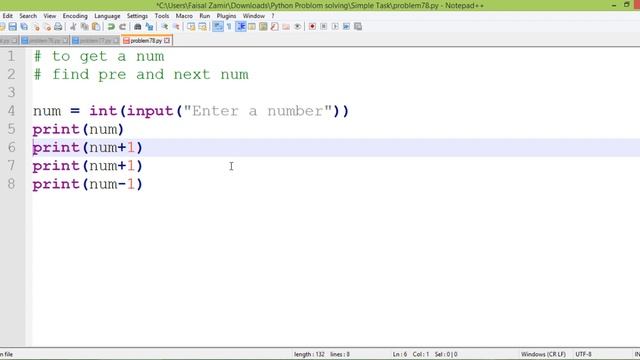Click the '# find pre and next num' comment

coord(141,75)
